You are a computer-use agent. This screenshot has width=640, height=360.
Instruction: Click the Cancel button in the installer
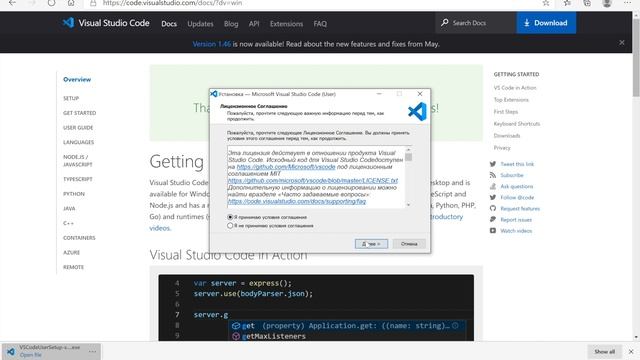pos(409,244)
